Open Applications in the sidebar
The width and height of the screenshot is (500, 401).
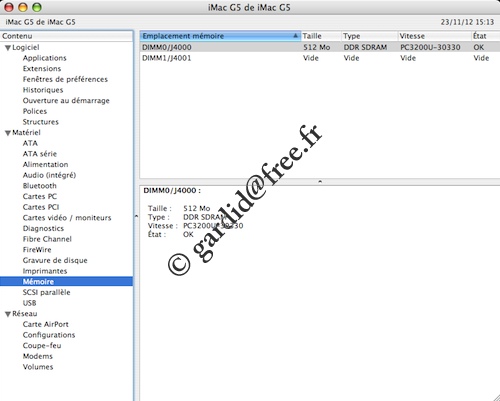tap(45, 58)
